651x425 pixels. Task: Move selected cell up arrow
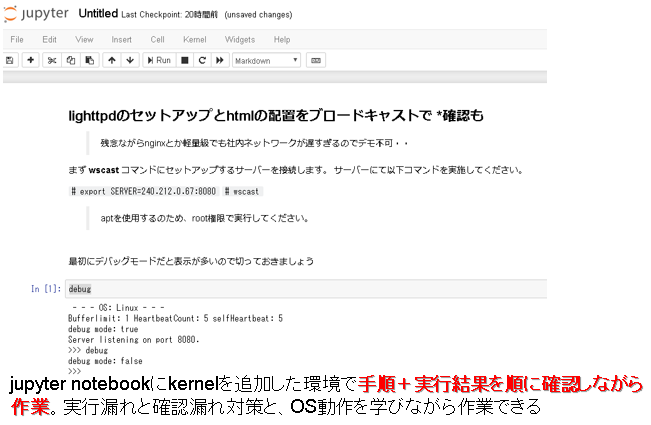pos(112,61)
